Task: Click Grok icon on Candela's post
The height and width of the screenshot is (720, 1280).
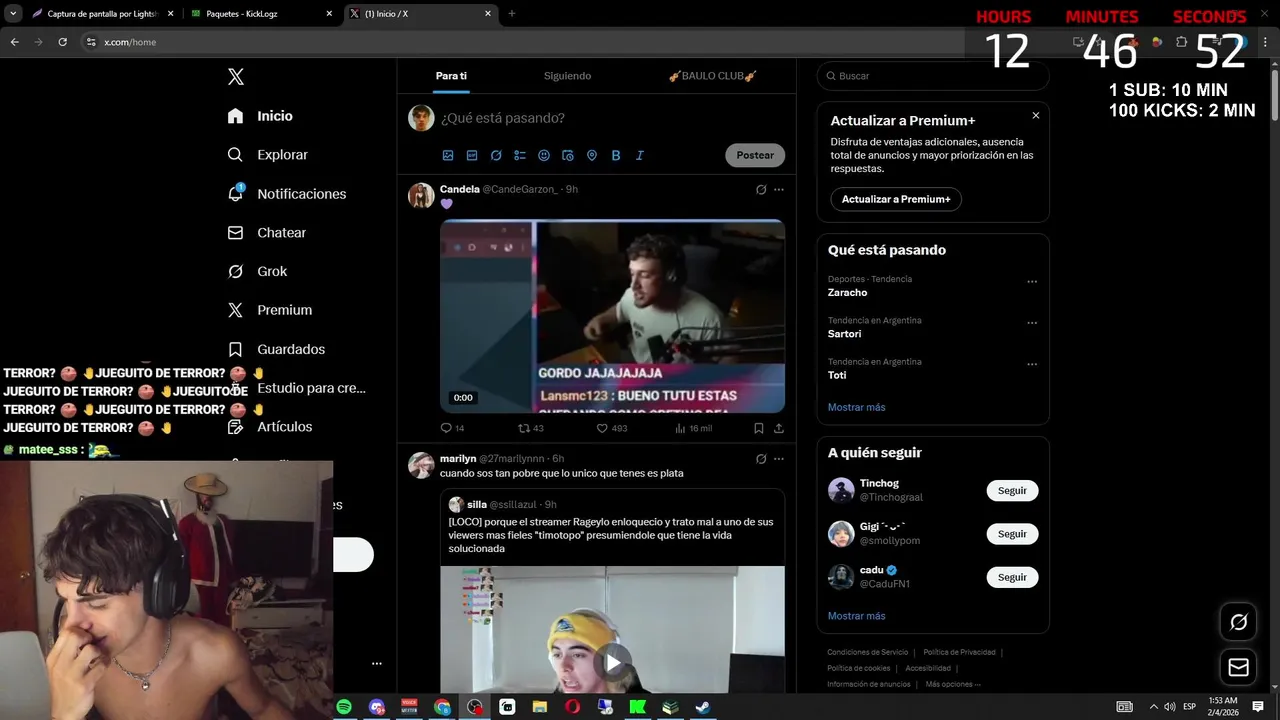Action: (x=761, y=189)
